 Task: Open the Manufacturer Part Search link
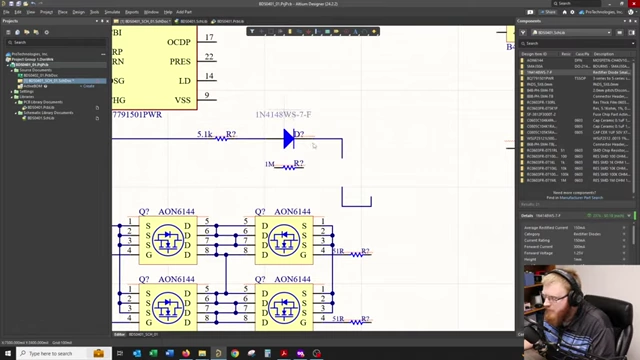(x=581, y=198)
